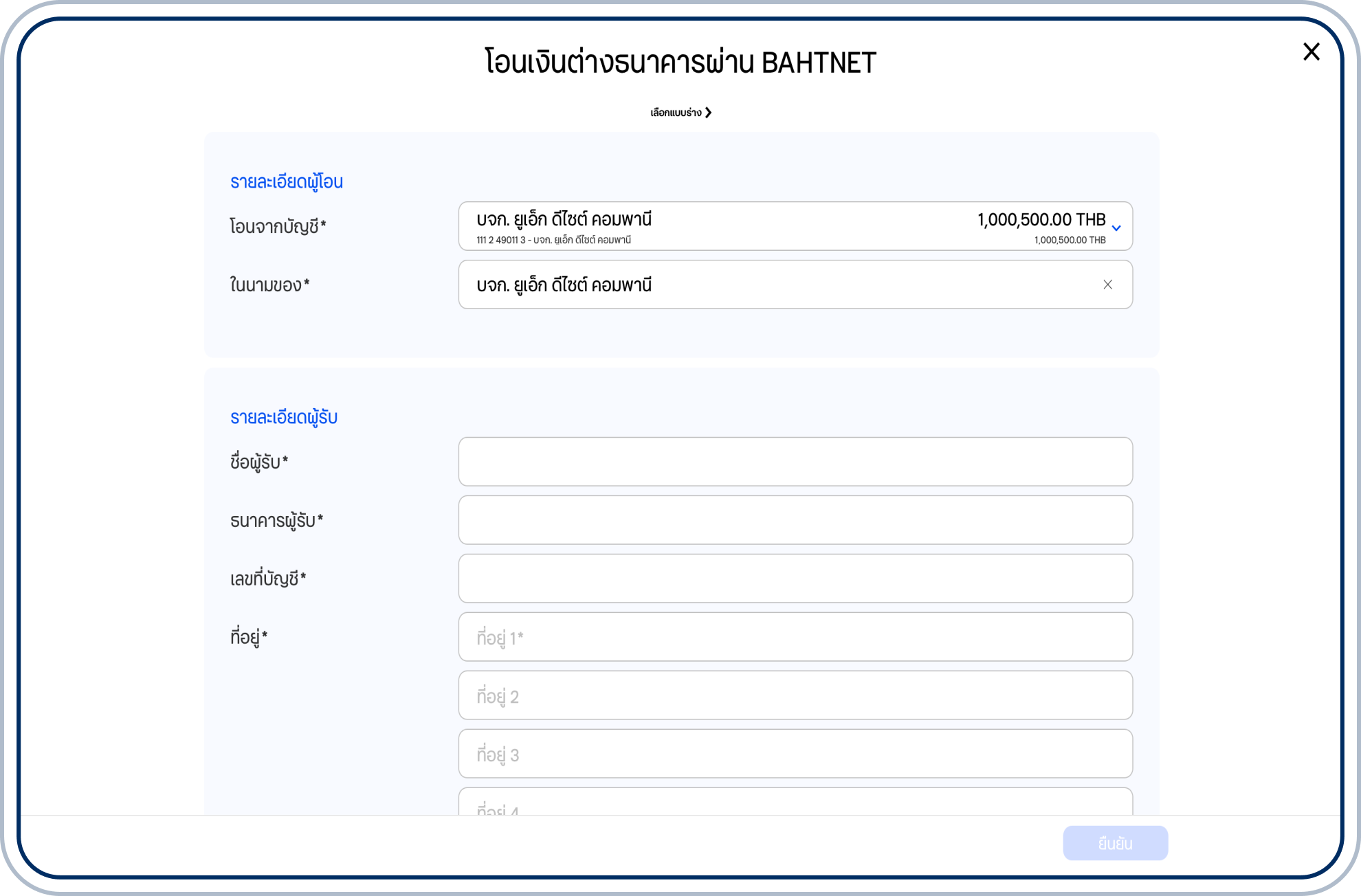Screen dimensions: 1361x896
Task: Click the ที่อยู่ 3 address field
Action: click(x=795, y=754)
